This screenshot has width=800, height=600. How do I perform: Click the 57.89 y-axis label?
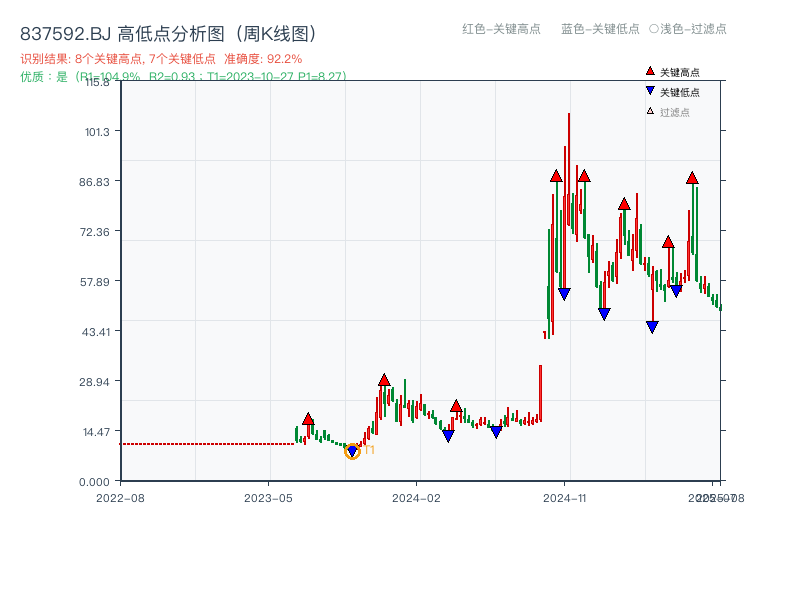pos(94,282)
